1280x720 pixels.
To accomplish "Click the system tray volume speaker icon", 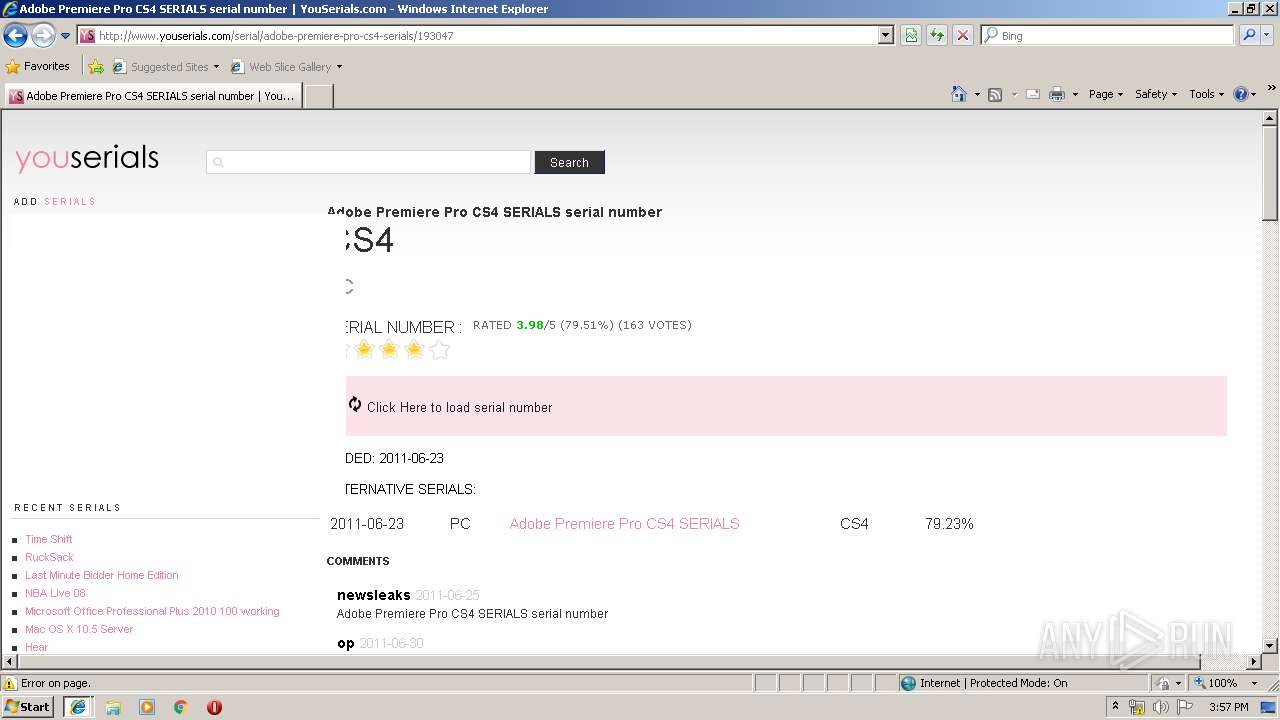I will coord(1161,707).
